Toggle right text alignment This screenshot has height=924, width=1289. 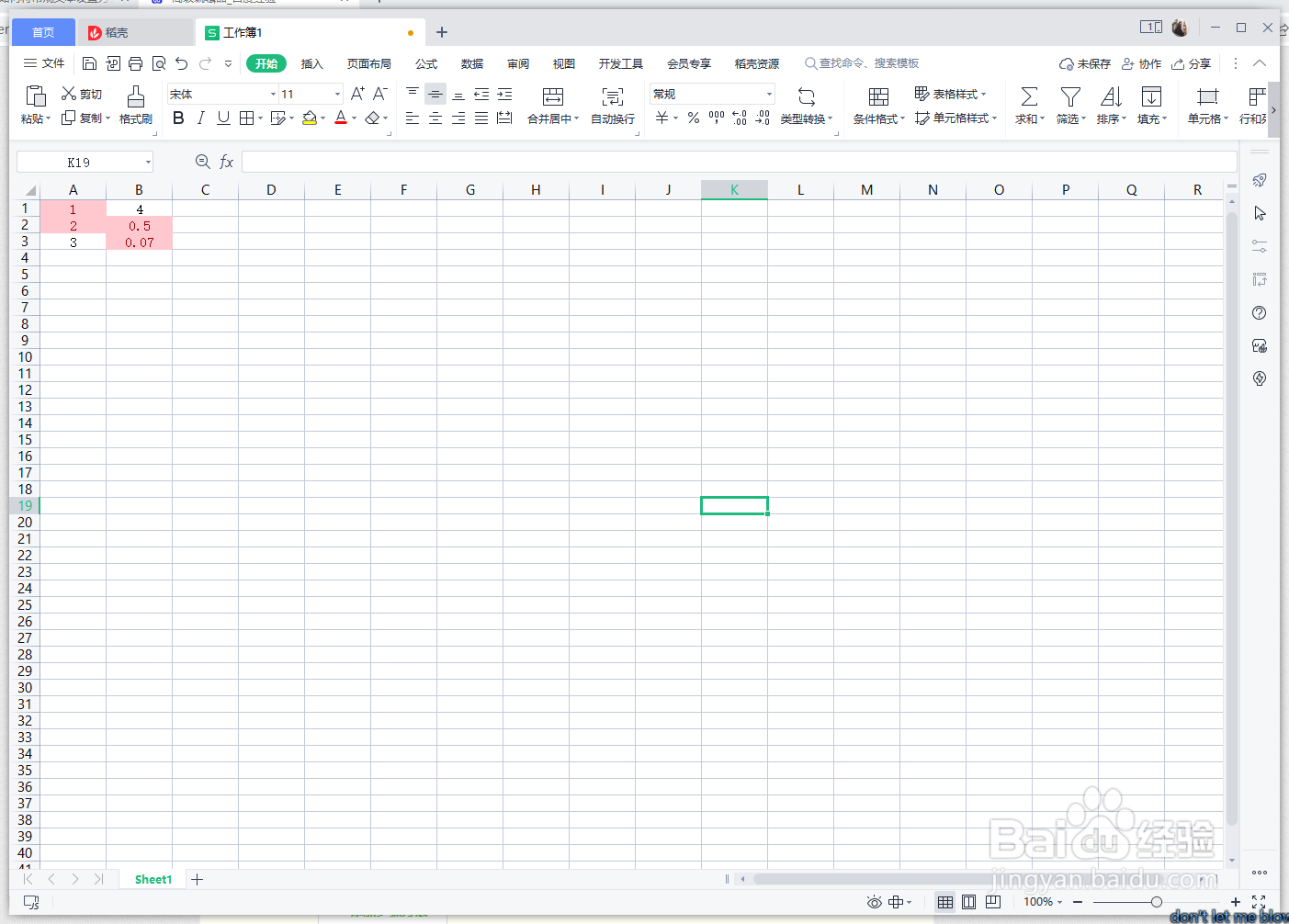click(458, 118)
